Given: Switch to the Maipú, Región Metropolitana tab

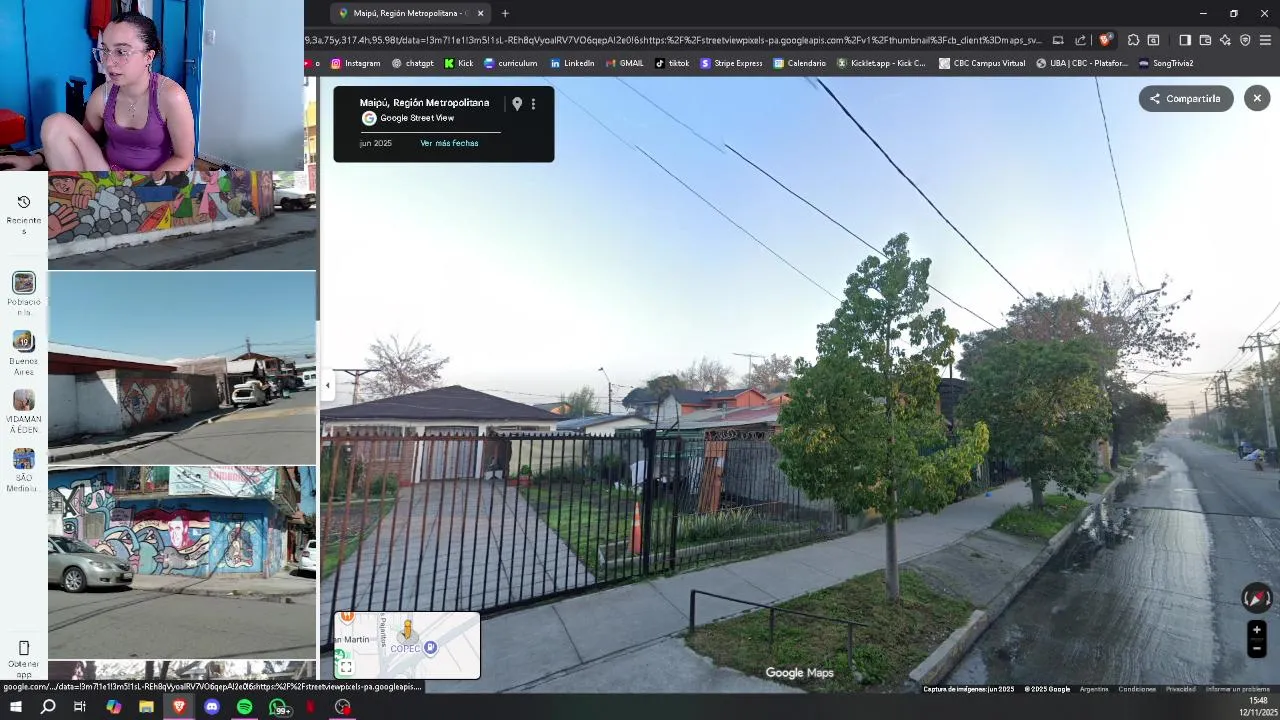Looking at the screenshot, I should 408,13.
